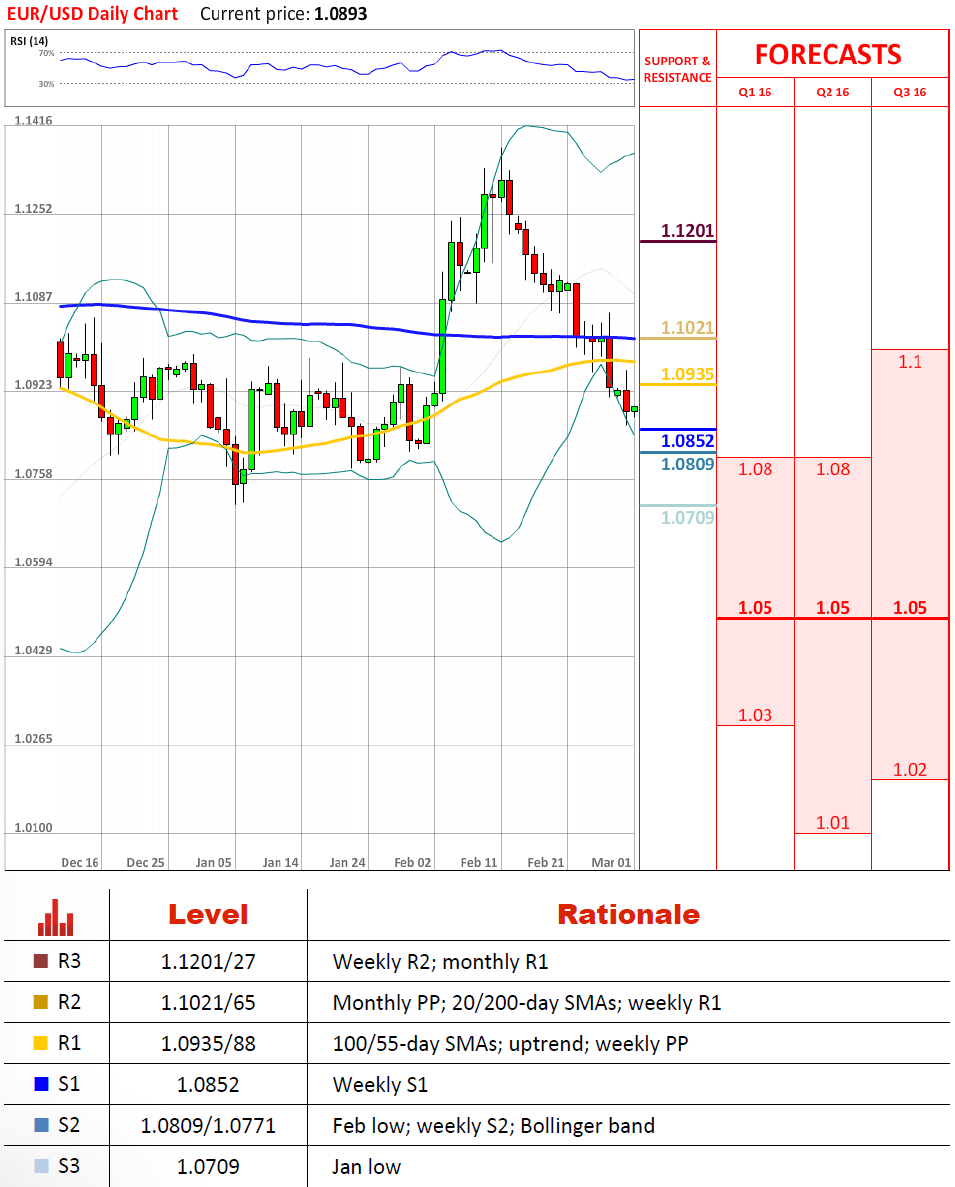This screenshot has height=1187, width=955.
Task: Click the Jan 05 date axis label
Action: point(213,862)
